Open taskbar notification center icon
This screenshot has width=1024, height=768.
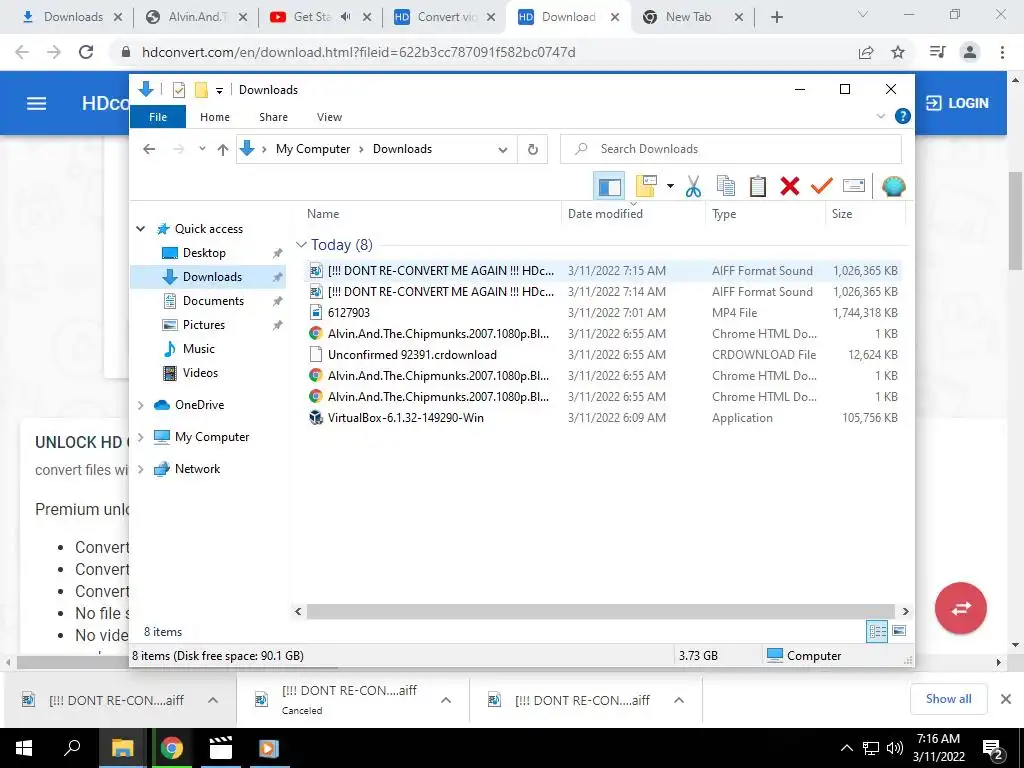click(x=993, y=749)
